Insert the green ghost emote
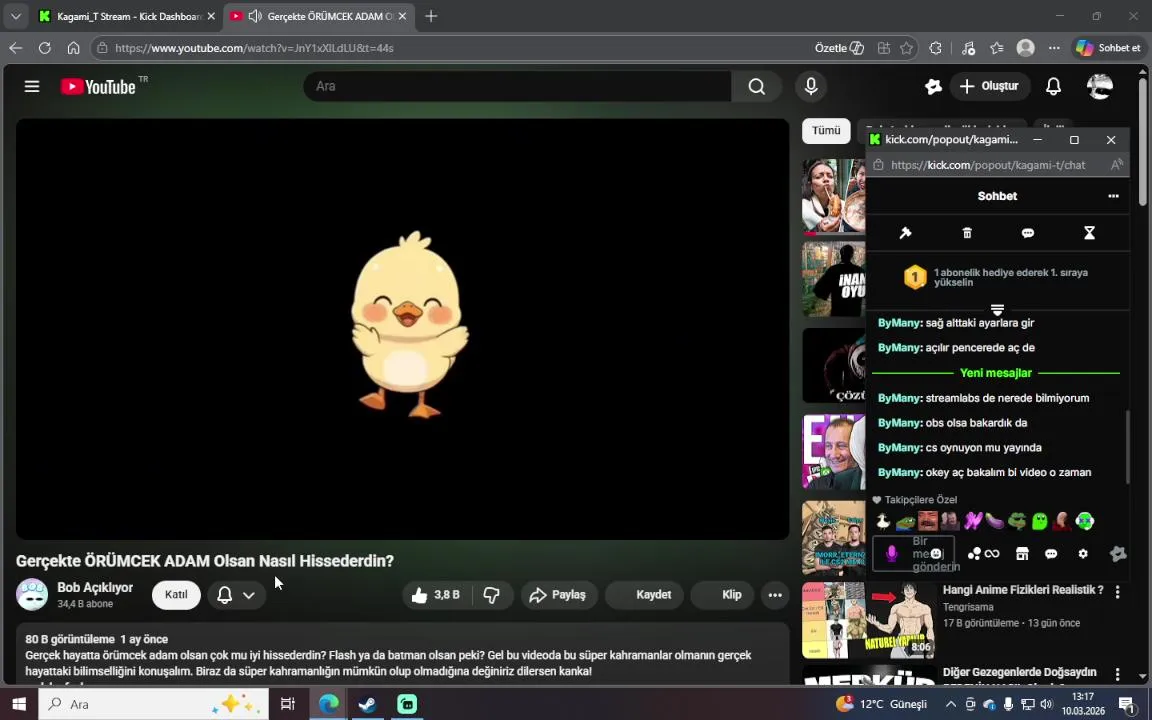 point(1040,522)
